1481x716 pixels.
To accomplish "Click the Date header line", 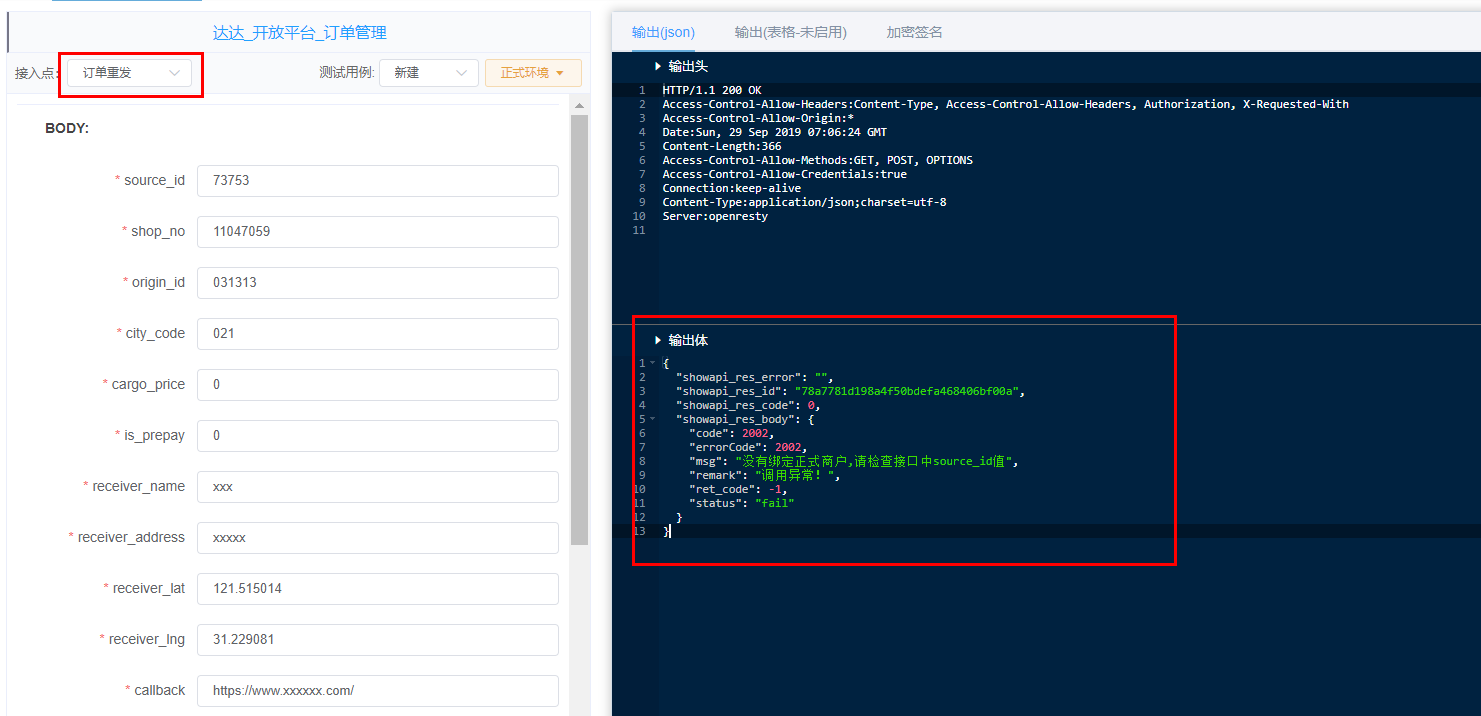I will tap(774, 132).
